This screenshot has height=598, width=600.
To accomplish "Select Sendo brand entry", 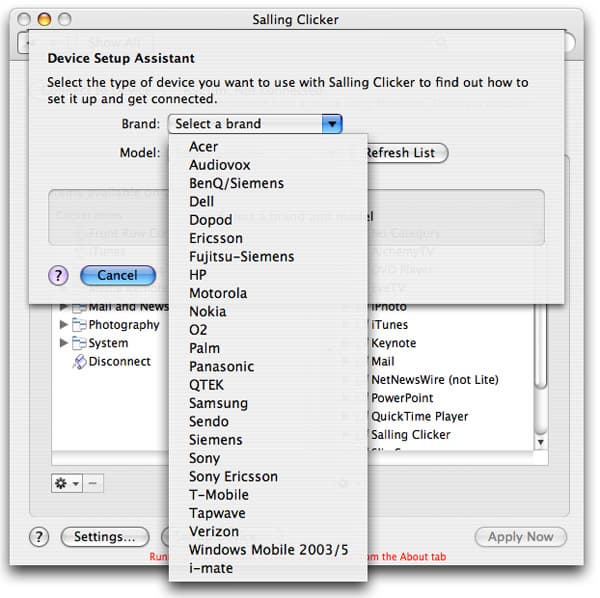I will point(268,422).
